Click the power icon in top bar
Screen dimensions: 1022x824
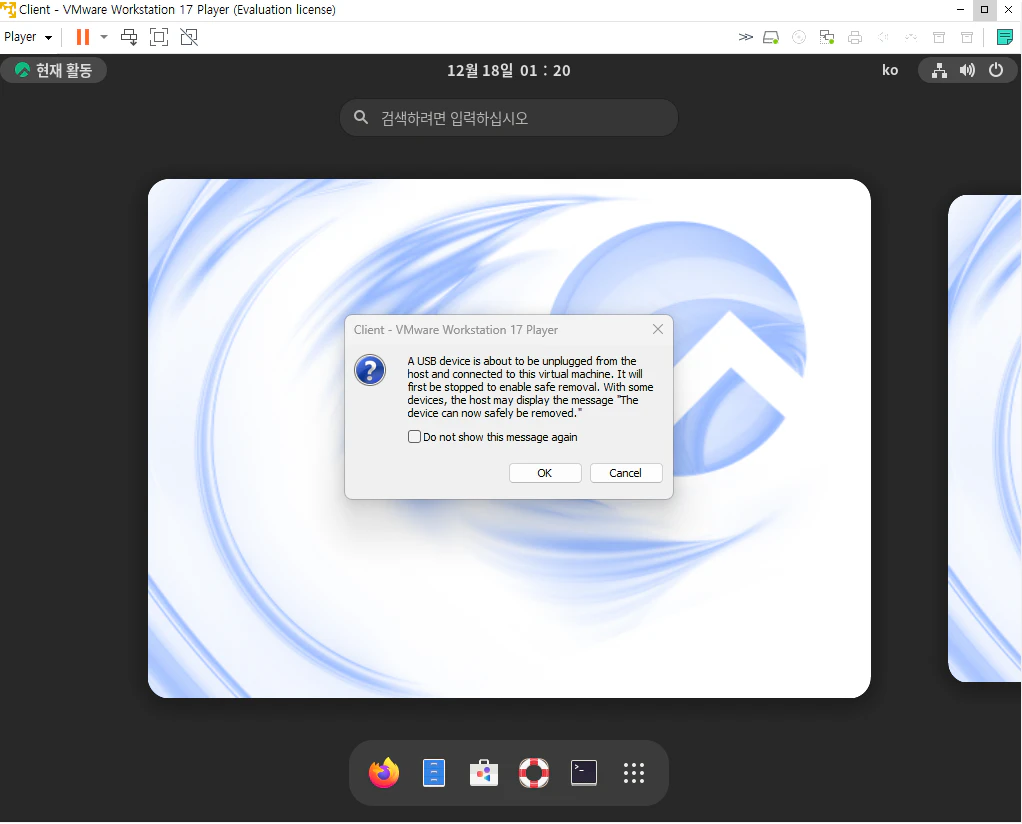(996, 70)
